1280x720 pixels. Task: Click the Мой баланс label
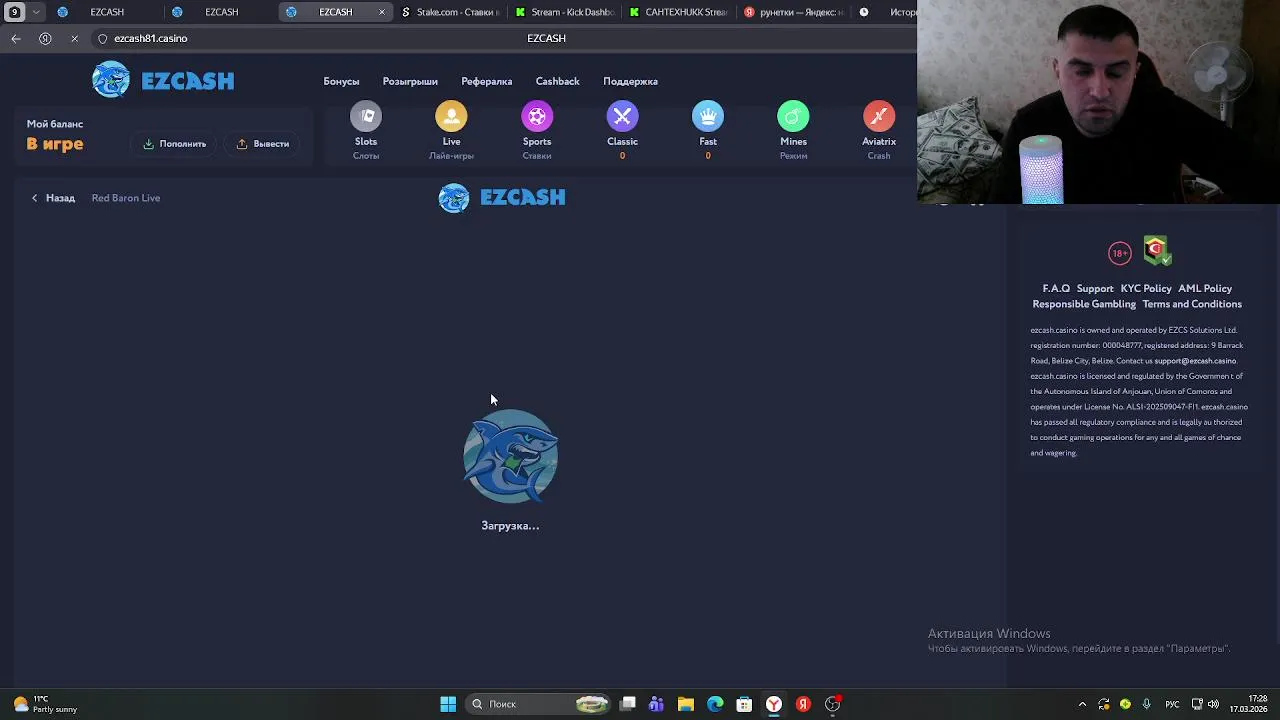click(x=55, y=124)
